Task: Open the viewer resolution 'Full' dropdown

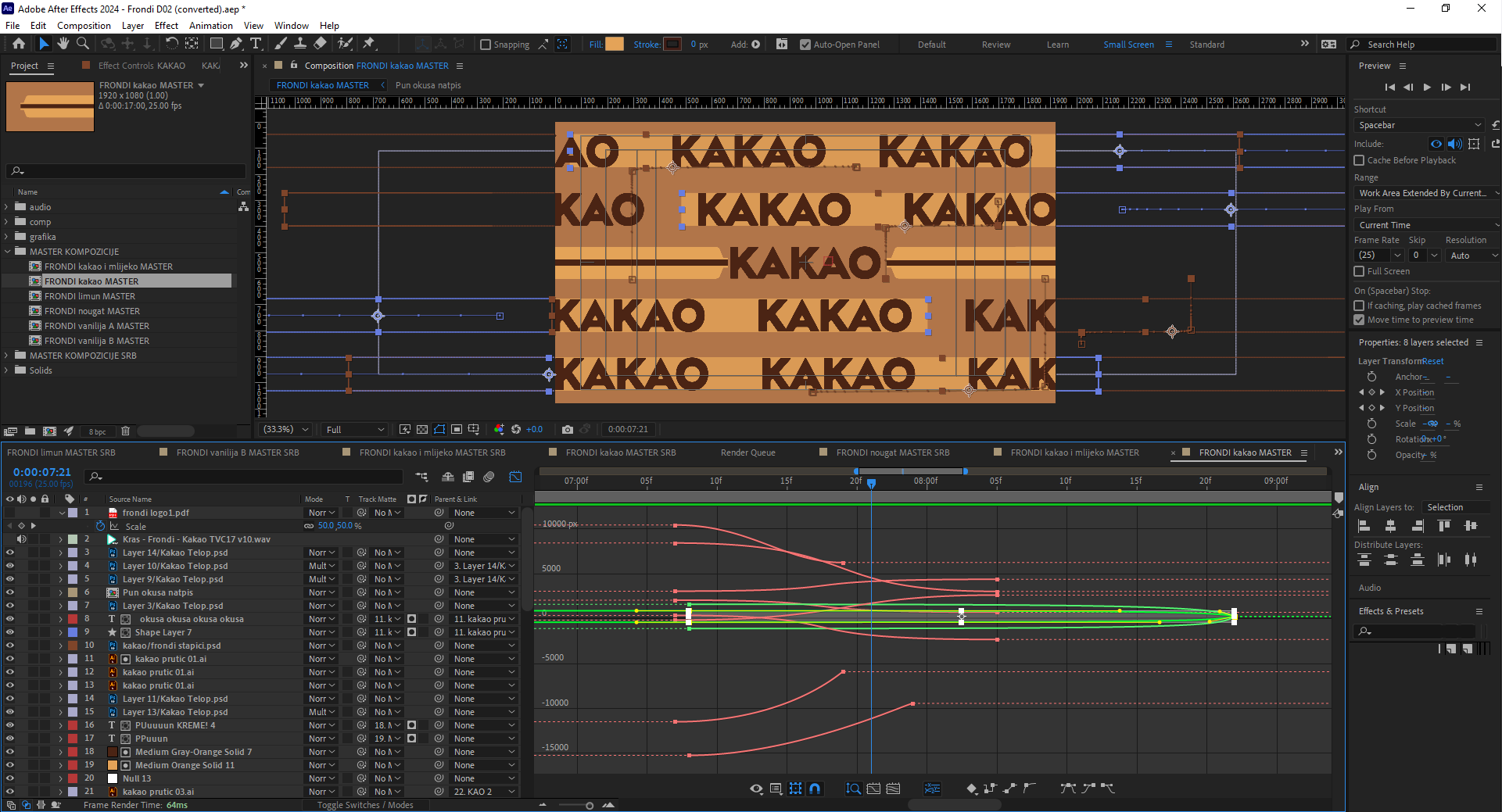Action: tap(355, 429)
